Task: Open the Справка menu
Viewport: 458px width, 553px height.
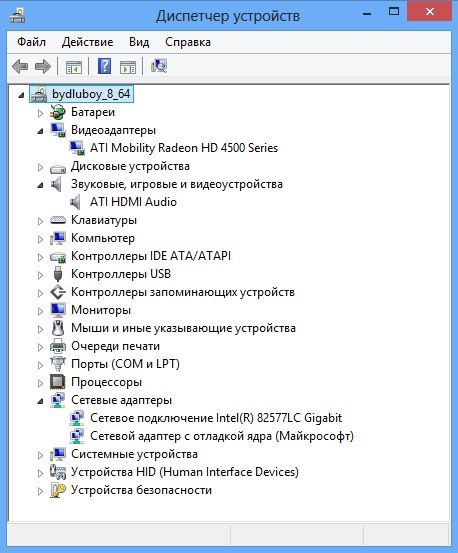Action: (x=188, y=42)
